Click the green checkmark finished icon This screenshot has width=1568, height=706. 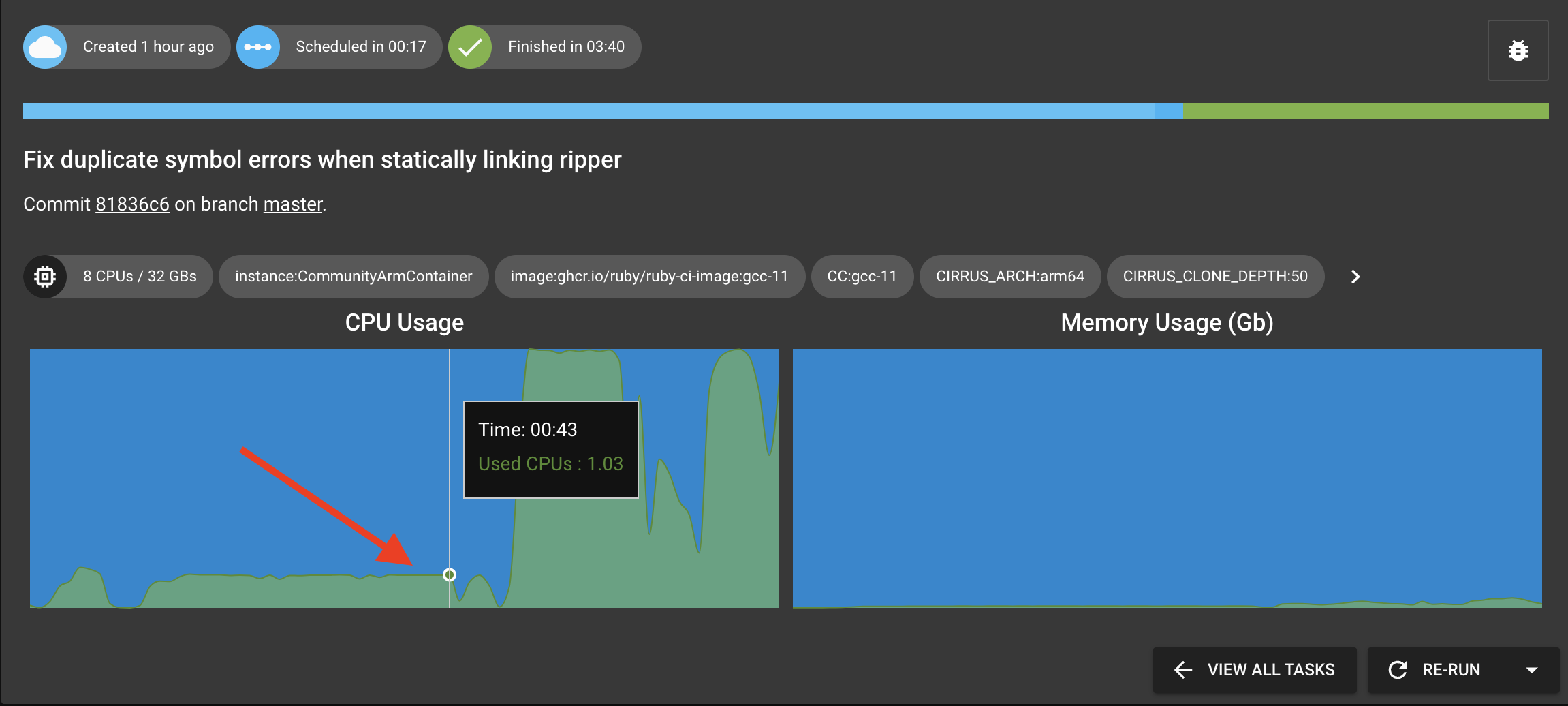pyautogui.click(x=470, y=47)
